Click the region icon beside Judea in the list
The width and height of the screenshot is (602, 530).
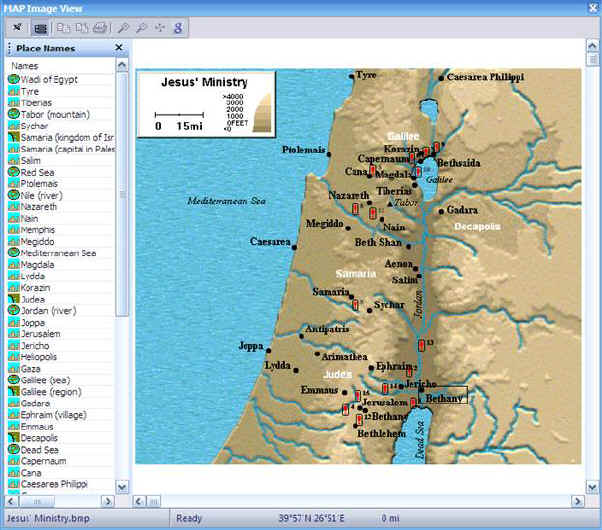[x=14, y=299]
